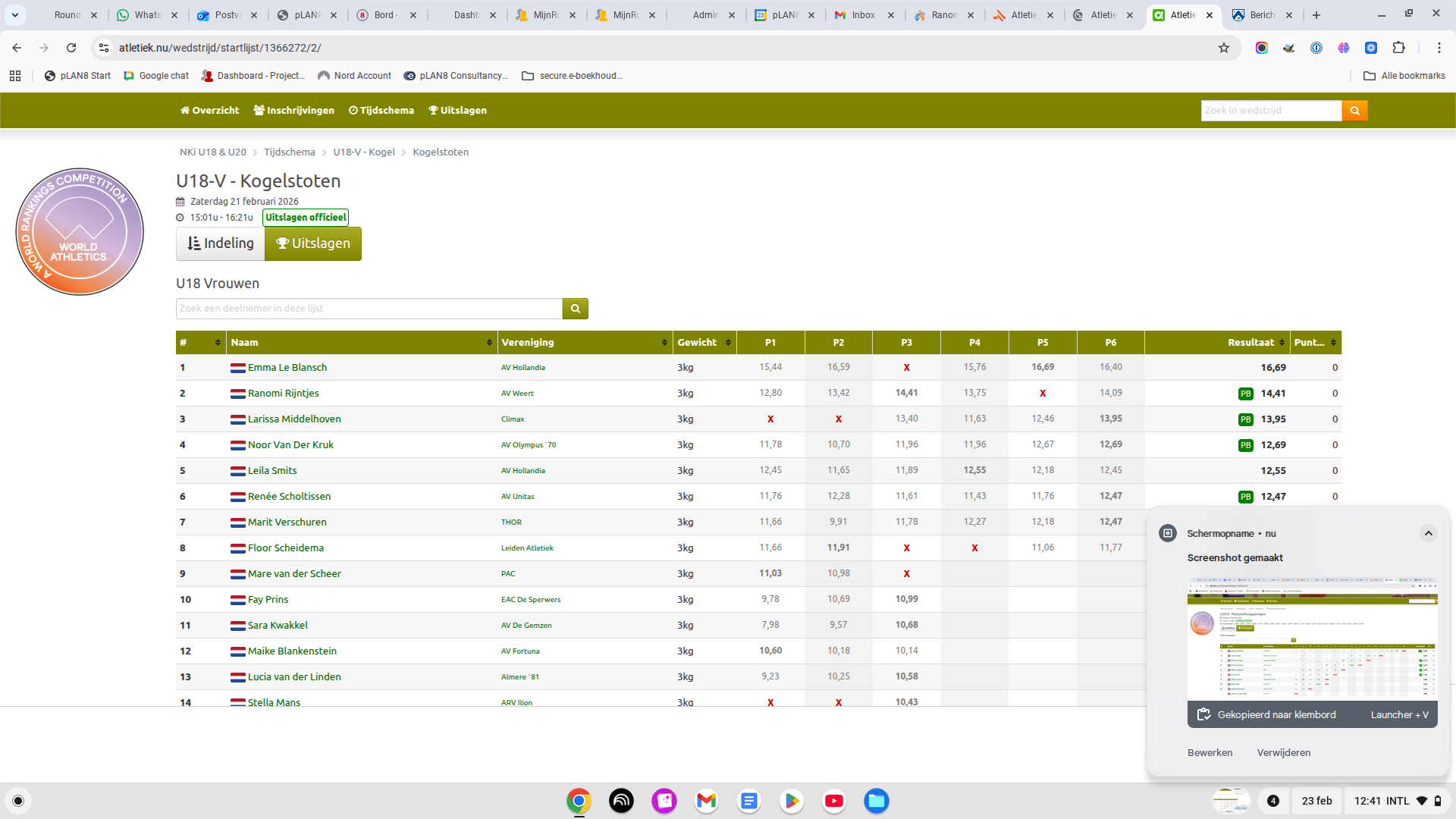
Task: Bookmark this page with the star icon
Action: (1223, 48)
